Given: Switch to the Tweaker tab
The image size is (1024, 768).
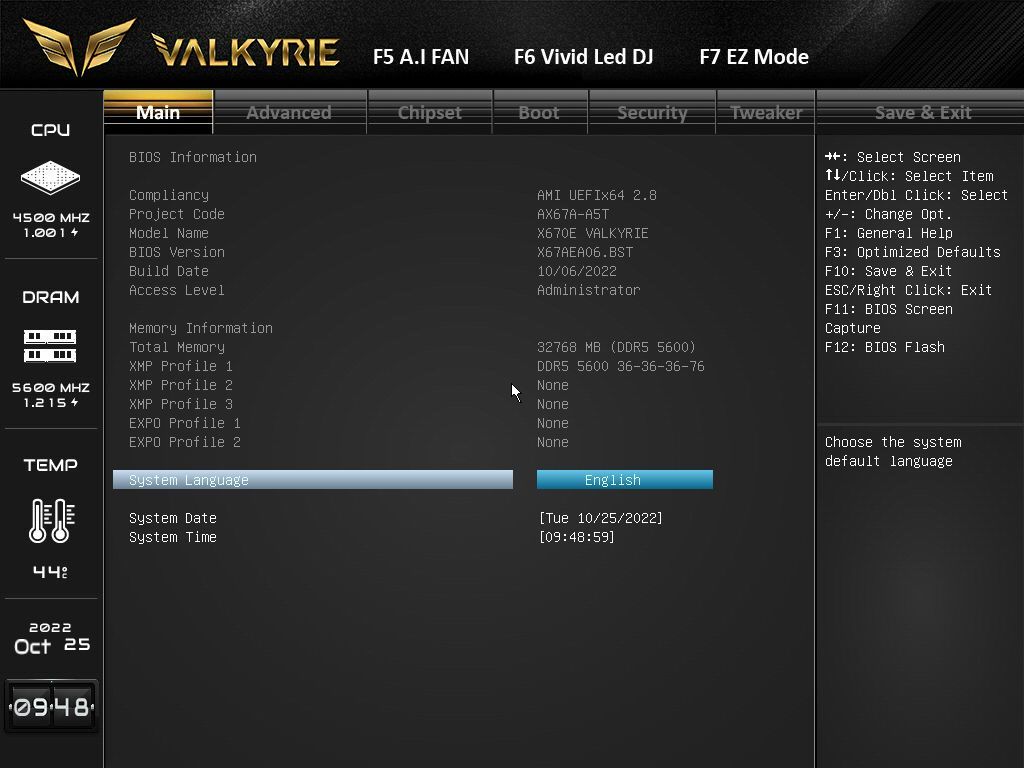Looking at the screenshot, I should 765,112.
